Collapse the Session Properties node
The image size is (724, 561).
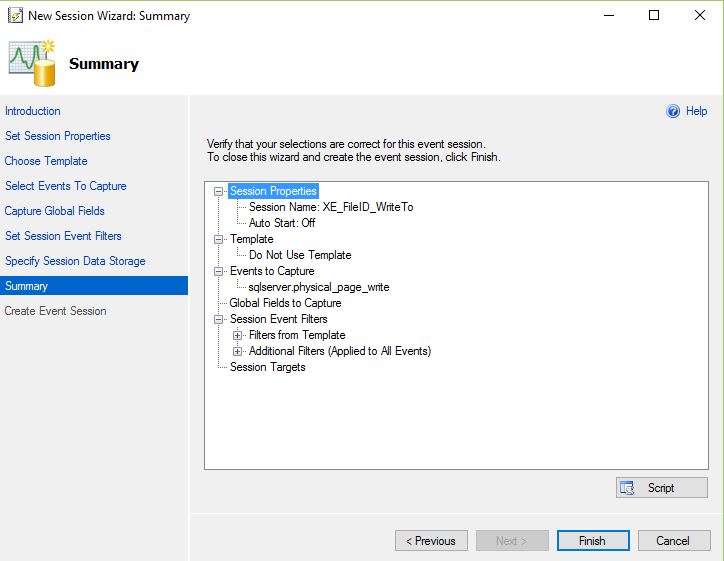[219, 191]
